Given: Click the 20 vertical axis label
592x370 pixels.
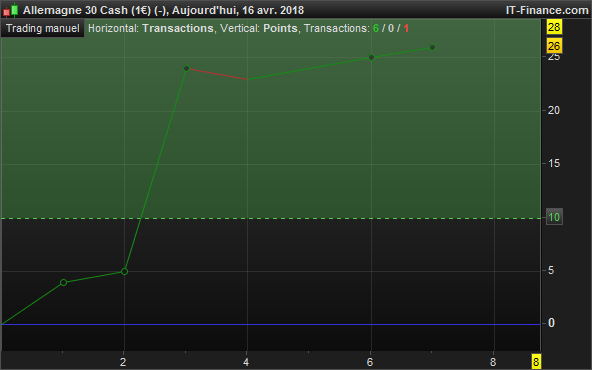Looking at the screenshot, I should 554,110.
